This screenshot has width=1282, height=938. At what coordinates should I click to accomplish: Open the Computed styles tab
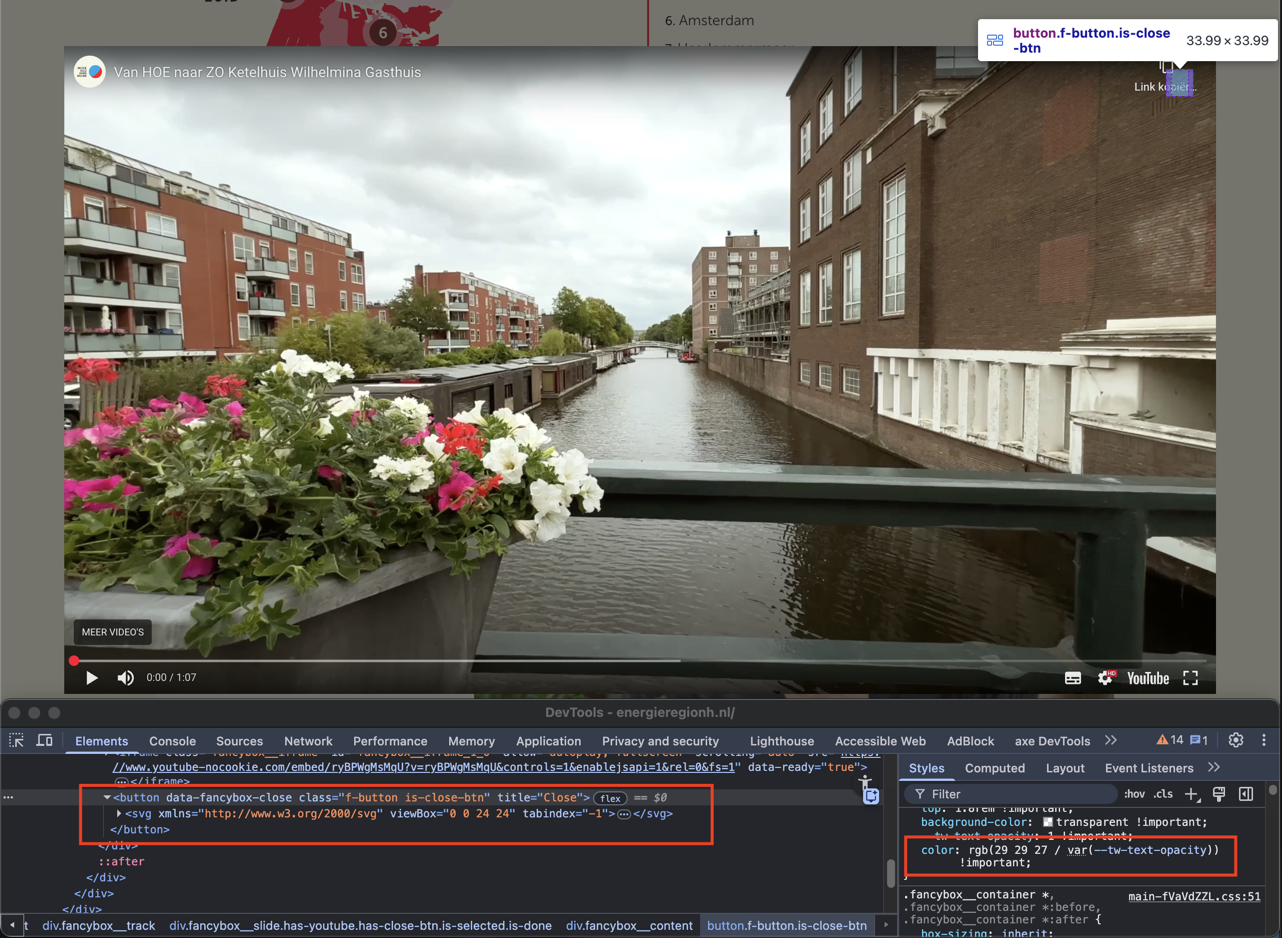pyautogui.click(x=994, y=768)
